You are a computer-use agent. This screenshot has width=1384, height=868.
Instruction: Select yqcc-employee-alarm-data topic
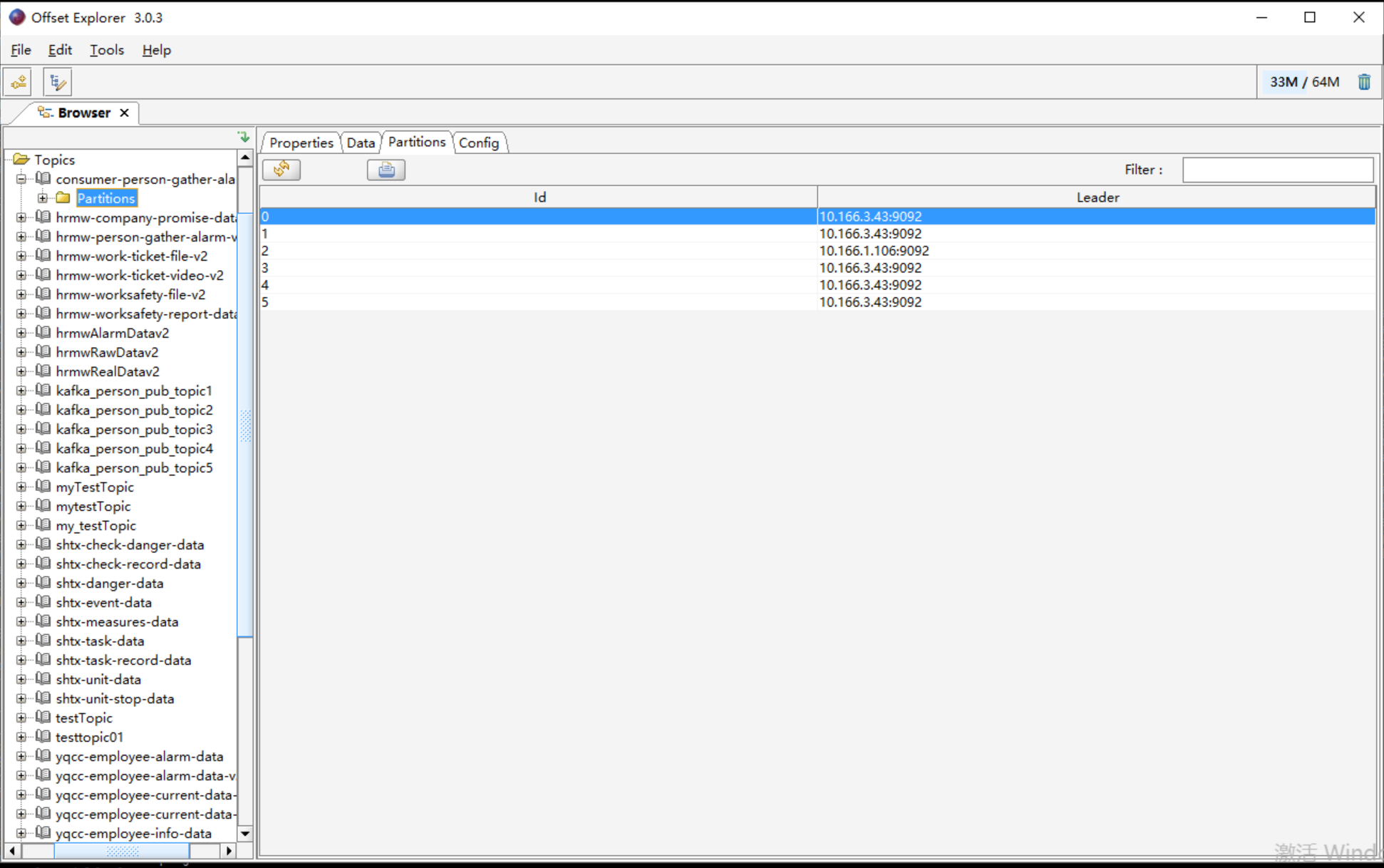[x=139, y=756]
